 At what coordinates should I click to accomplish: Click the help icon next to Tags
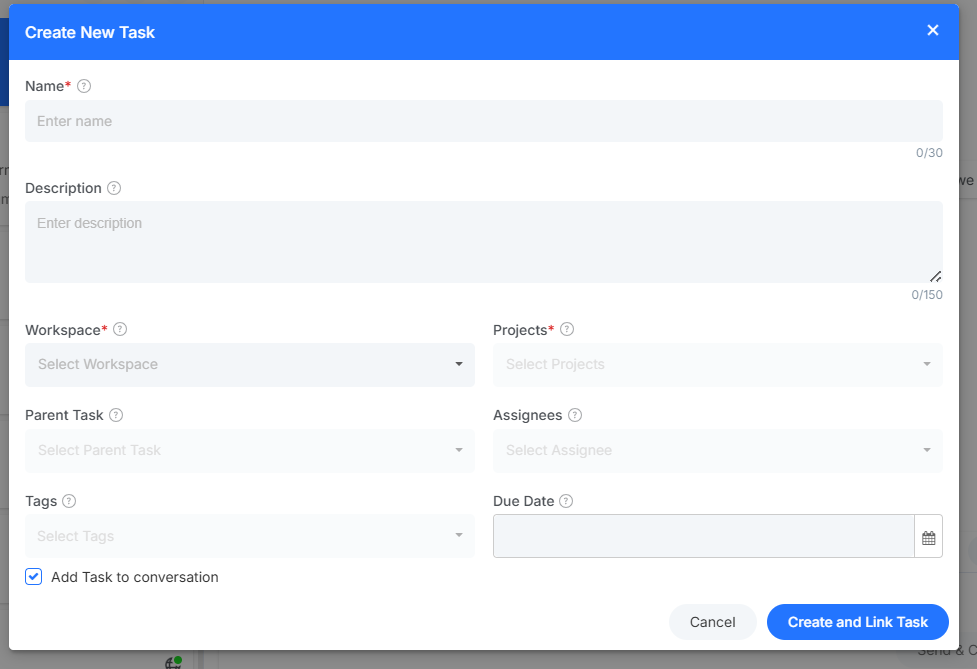[69, 501]
